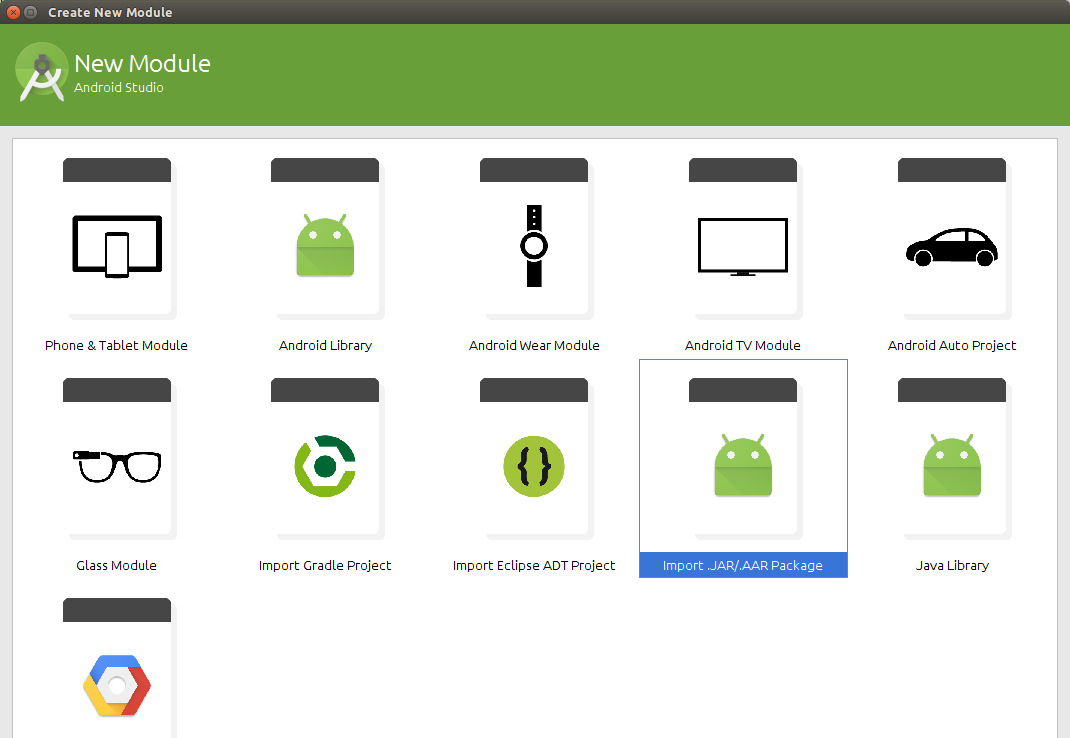Screen dimensions: 1070x738
Task: Click the "Android Wear Module" label
Action: click(534, 345)
